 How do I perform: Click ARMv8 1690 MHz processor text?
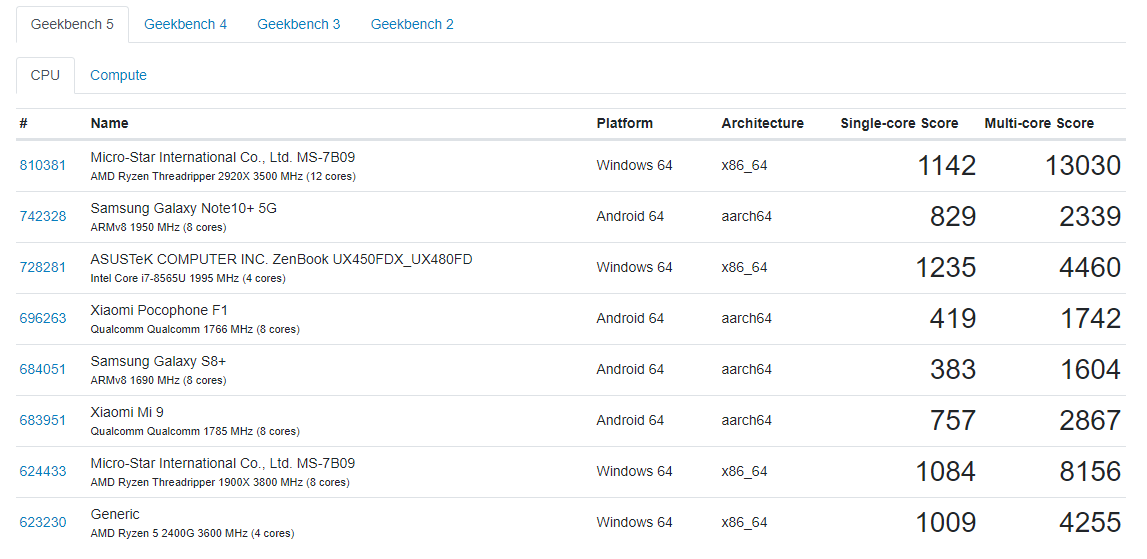pos(159,380)
